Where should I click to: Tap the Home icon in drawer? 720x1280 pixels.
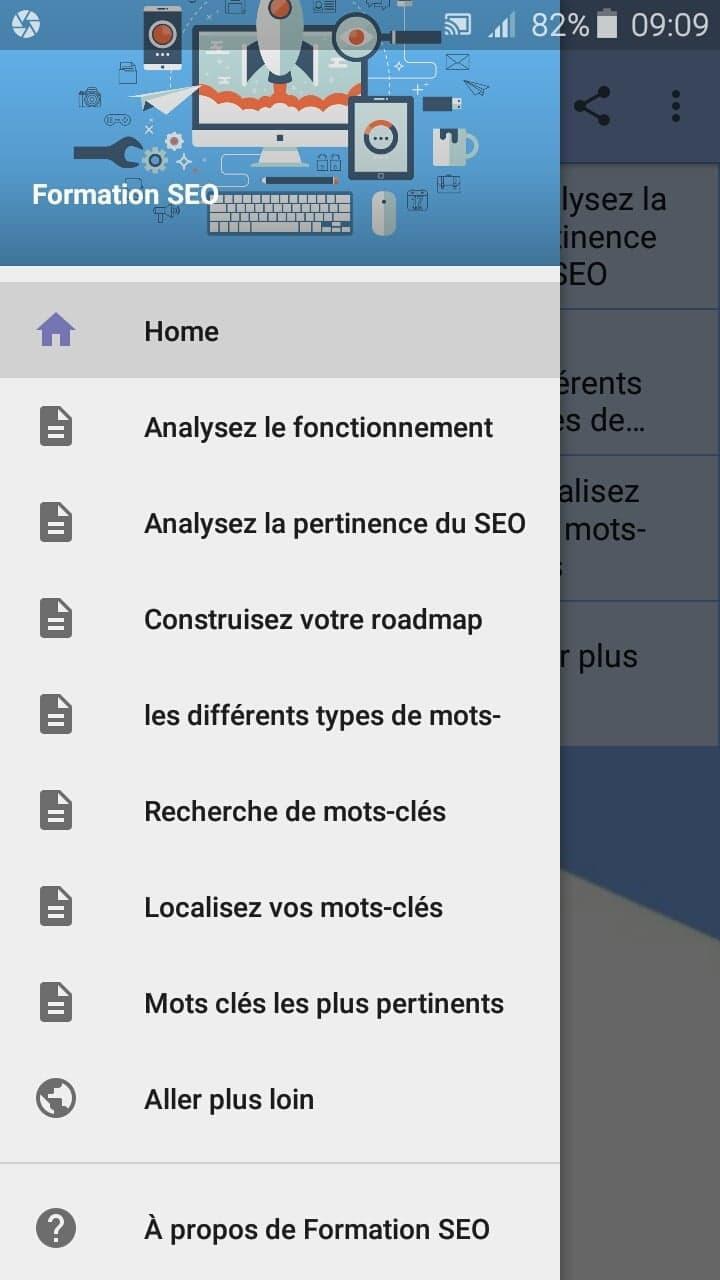pos(56,331)
